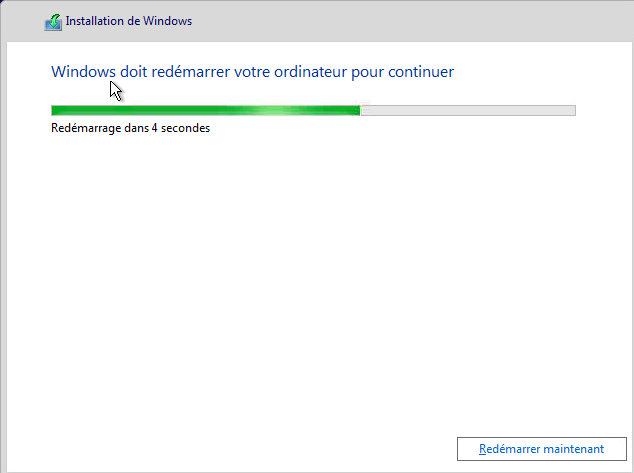Click the 'Windows doit redémarrer votre ordinateur' heading
The height and width of the screenshot is (473, 634).
click(252, 72)
